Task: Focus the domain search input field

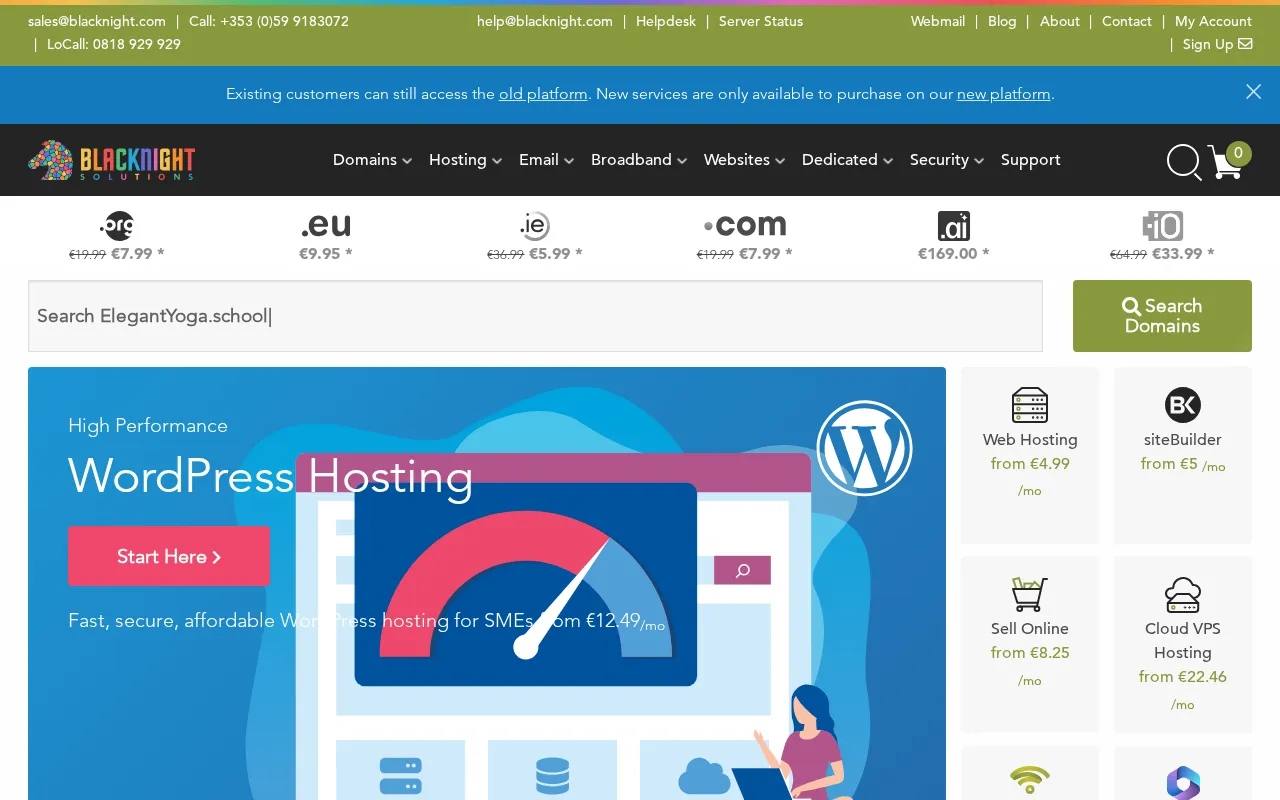Action: coord(535,316)
